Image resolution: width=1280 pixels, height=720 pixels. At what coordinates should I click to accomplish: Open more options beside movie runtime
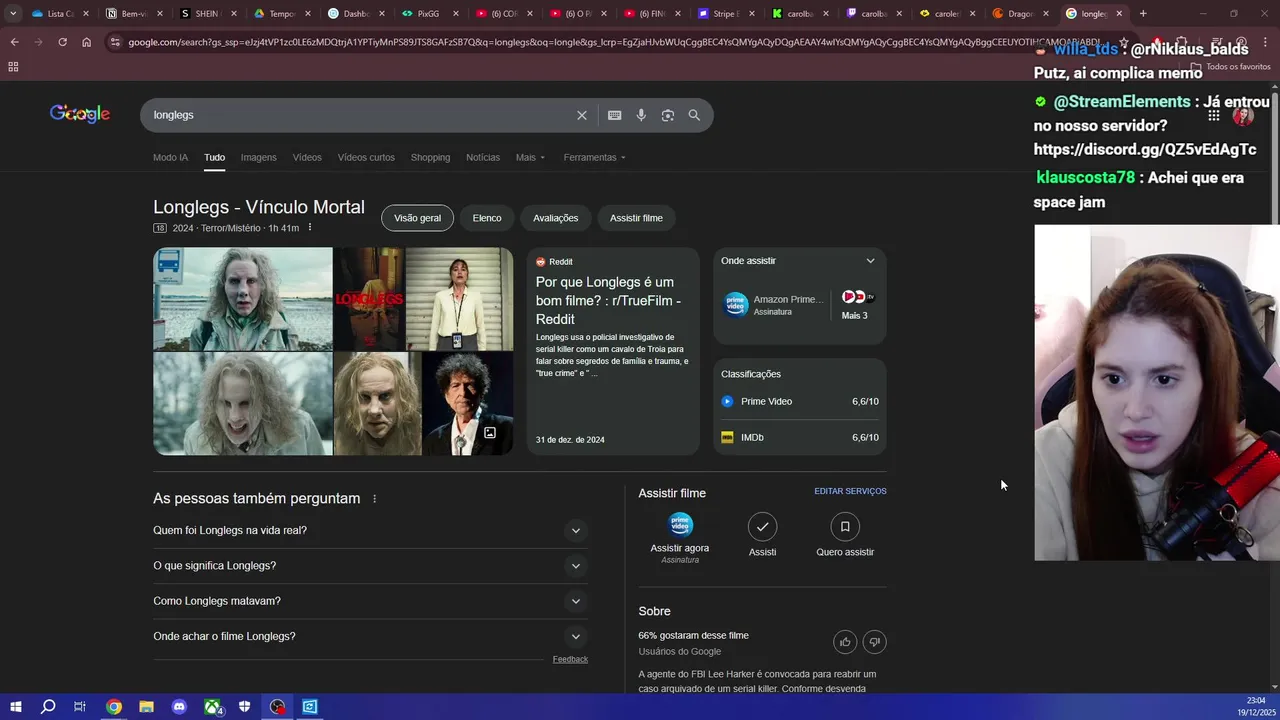(310, 228)
